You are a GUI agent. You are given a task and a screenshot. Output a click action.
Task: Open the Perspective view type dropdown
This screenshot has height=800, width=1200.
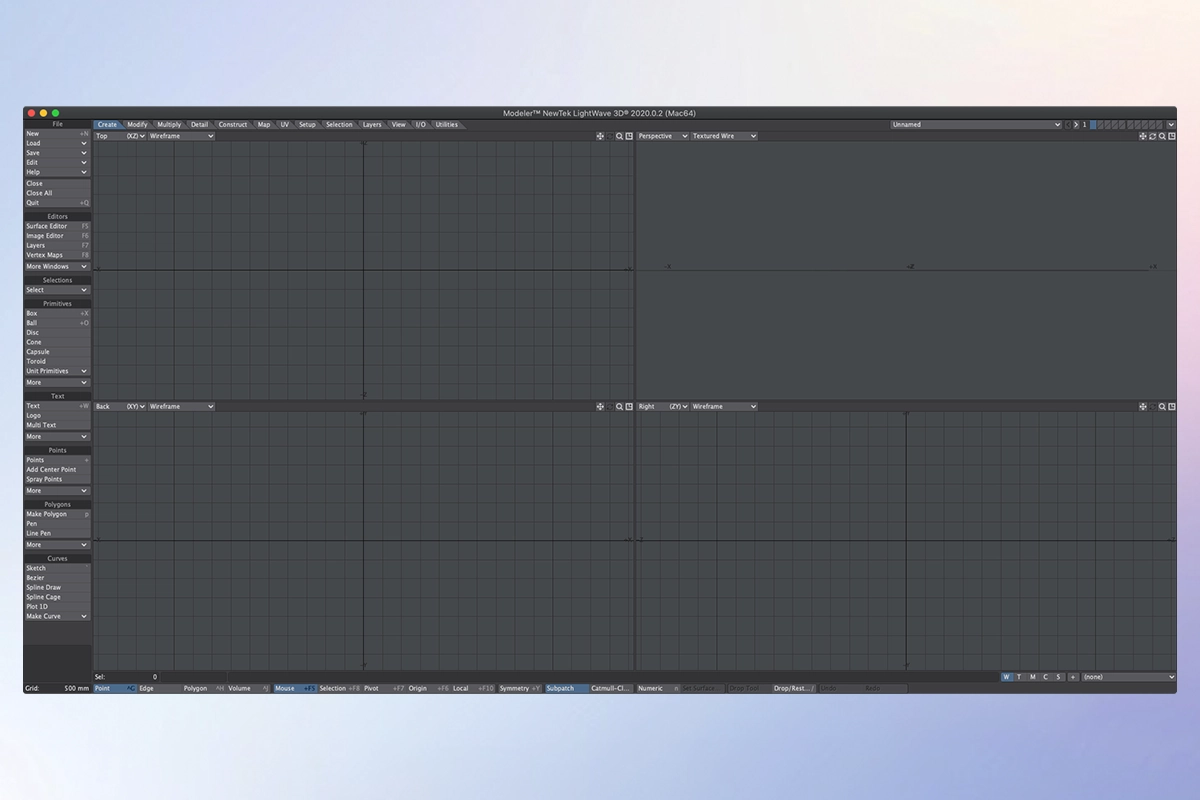tap(663, 136)
